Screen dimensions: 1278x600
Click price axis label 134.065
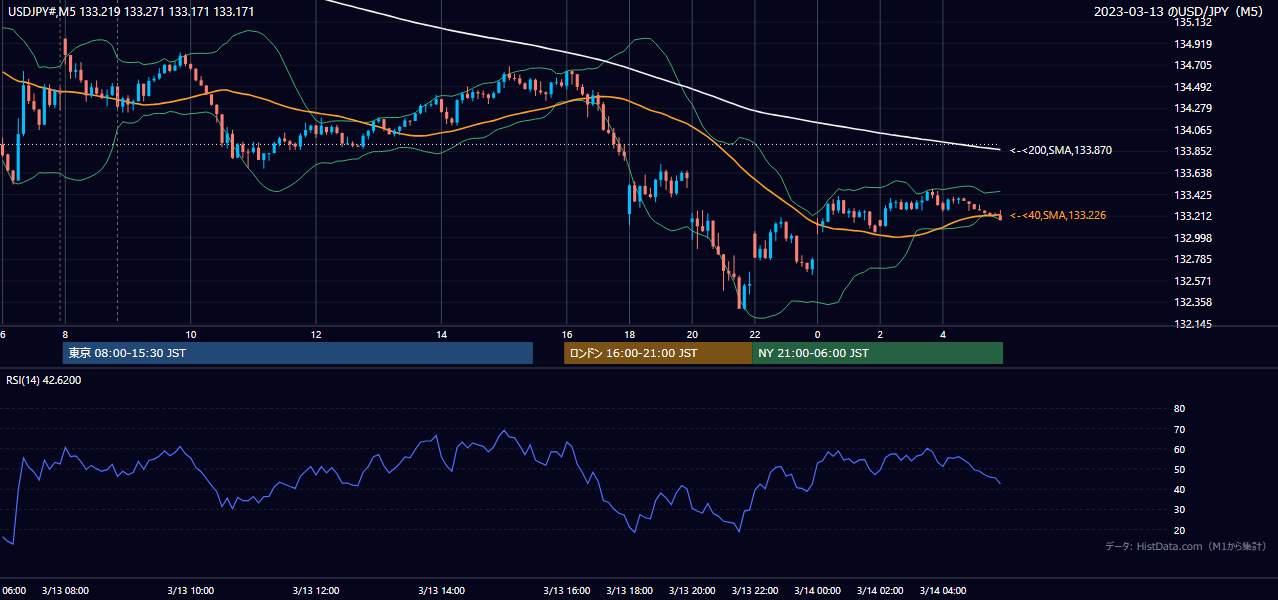point(1193,130)
